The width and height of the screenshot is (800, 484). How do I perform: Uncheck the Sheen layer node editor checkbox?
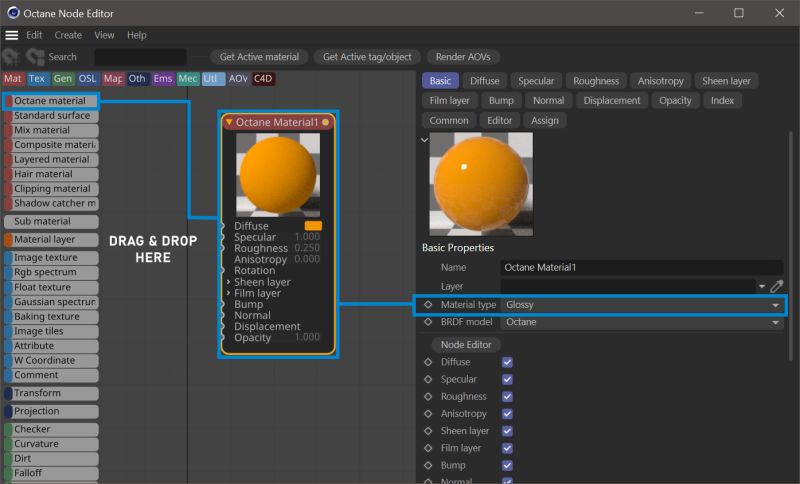[x=507, y=431]
